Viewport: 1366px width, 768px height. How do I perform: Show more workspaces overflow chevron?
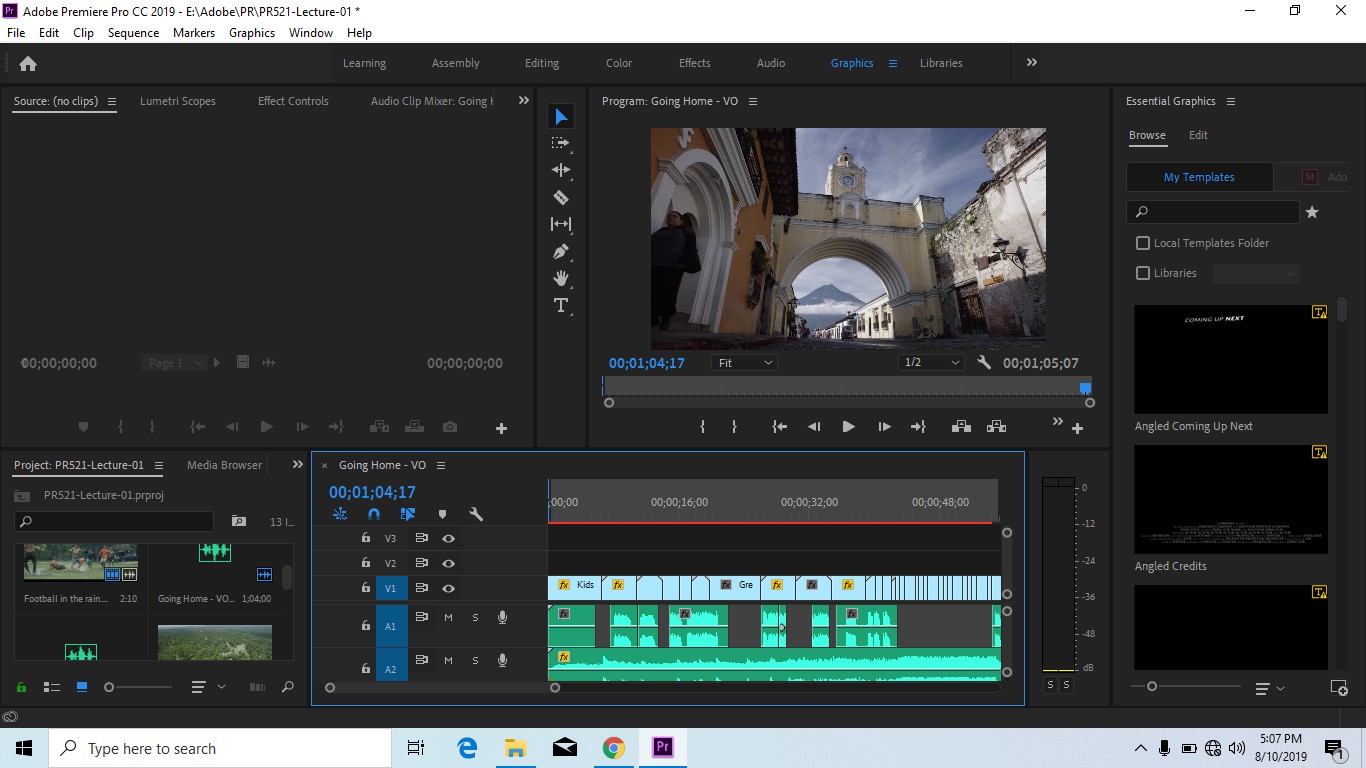(x=1031, y=62)
